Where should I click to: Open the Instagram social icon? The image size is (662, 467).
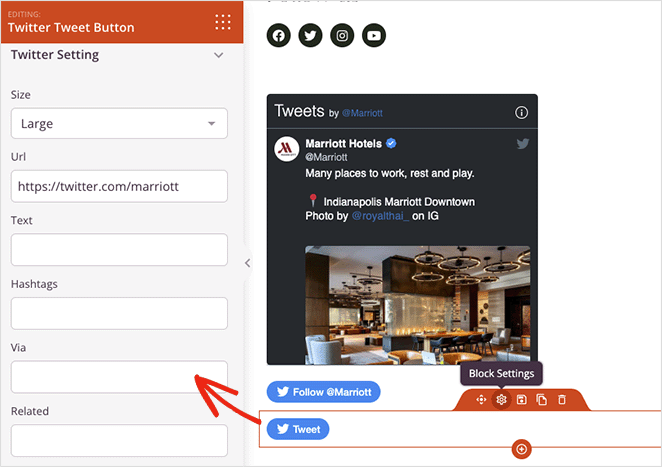(x=342, y=35)
